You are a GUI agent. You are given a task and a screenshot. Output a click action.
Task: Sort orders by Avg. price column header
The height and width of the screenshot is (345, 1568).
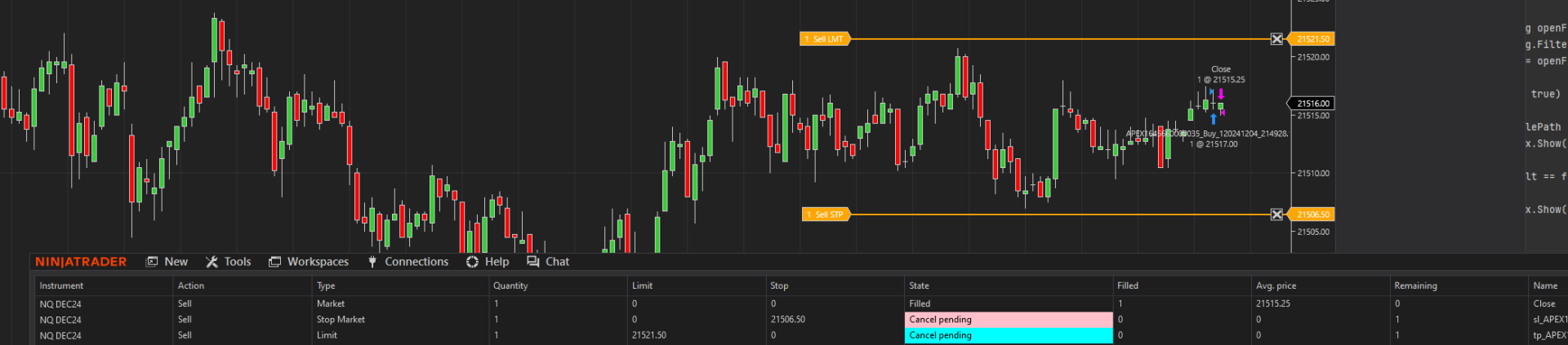pyautogui.click(x=1321, y=285)
